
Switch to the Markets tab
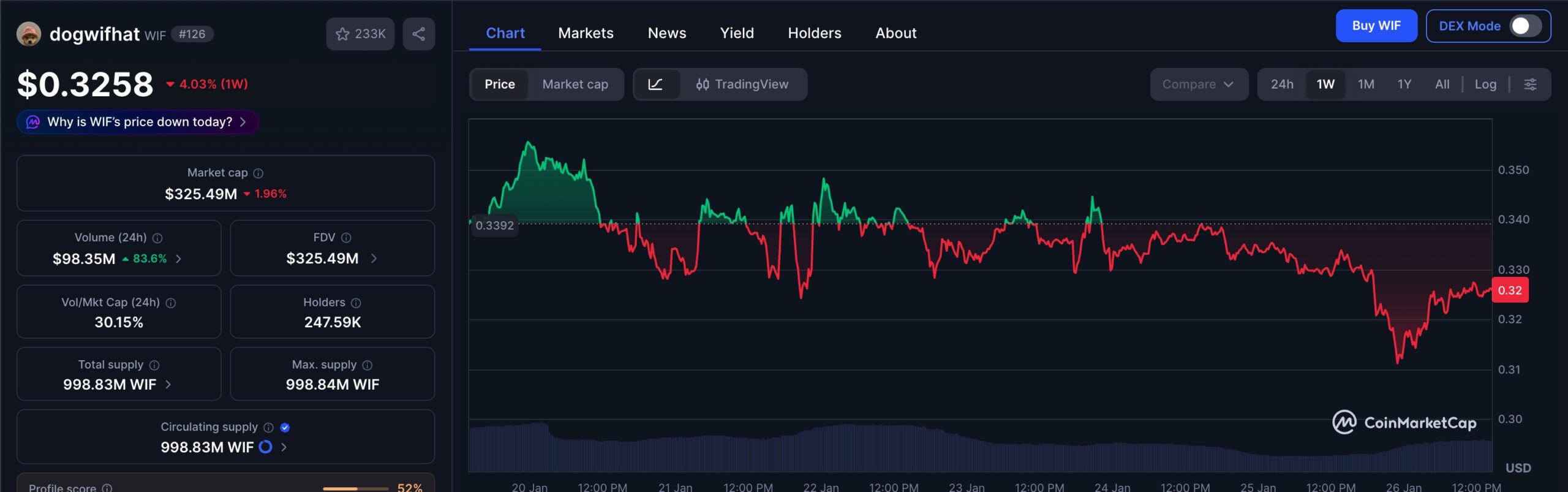(586, 33)
